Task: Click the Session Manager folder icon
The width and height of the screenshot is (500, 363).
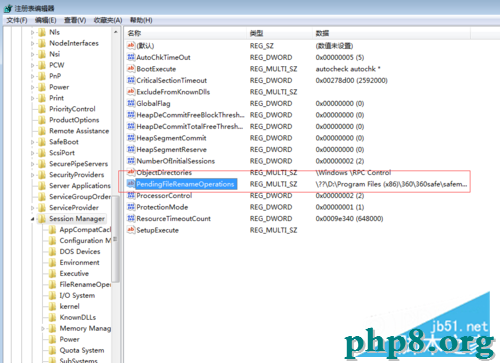Action: tap(42, 219)
